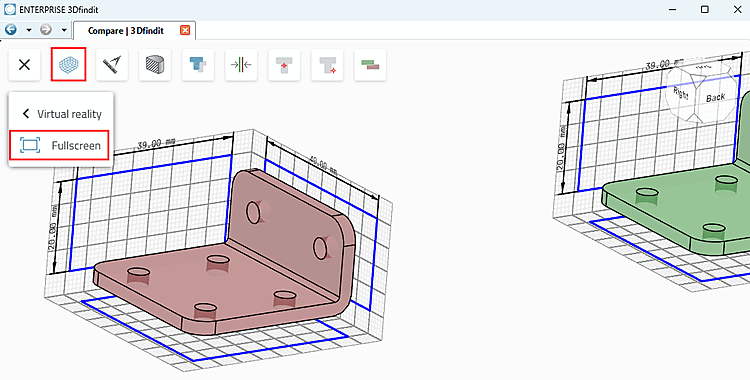750x380 pixels.
Task: Open the back history dropdown arrow
Action: (x=29, y=30)
